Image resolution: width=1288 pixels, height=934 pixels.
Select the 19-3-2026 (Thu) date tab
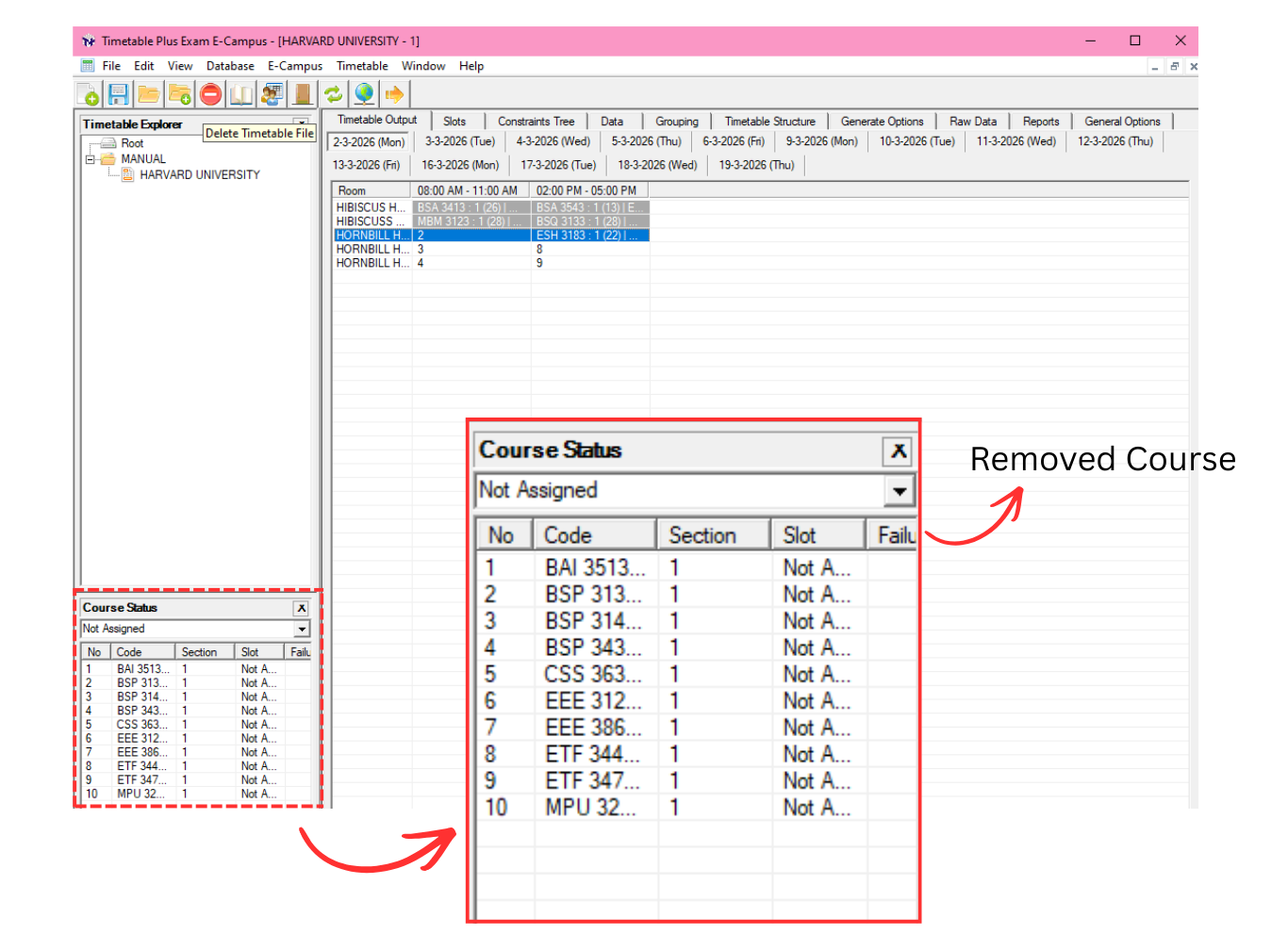click(x=756, y=165)
